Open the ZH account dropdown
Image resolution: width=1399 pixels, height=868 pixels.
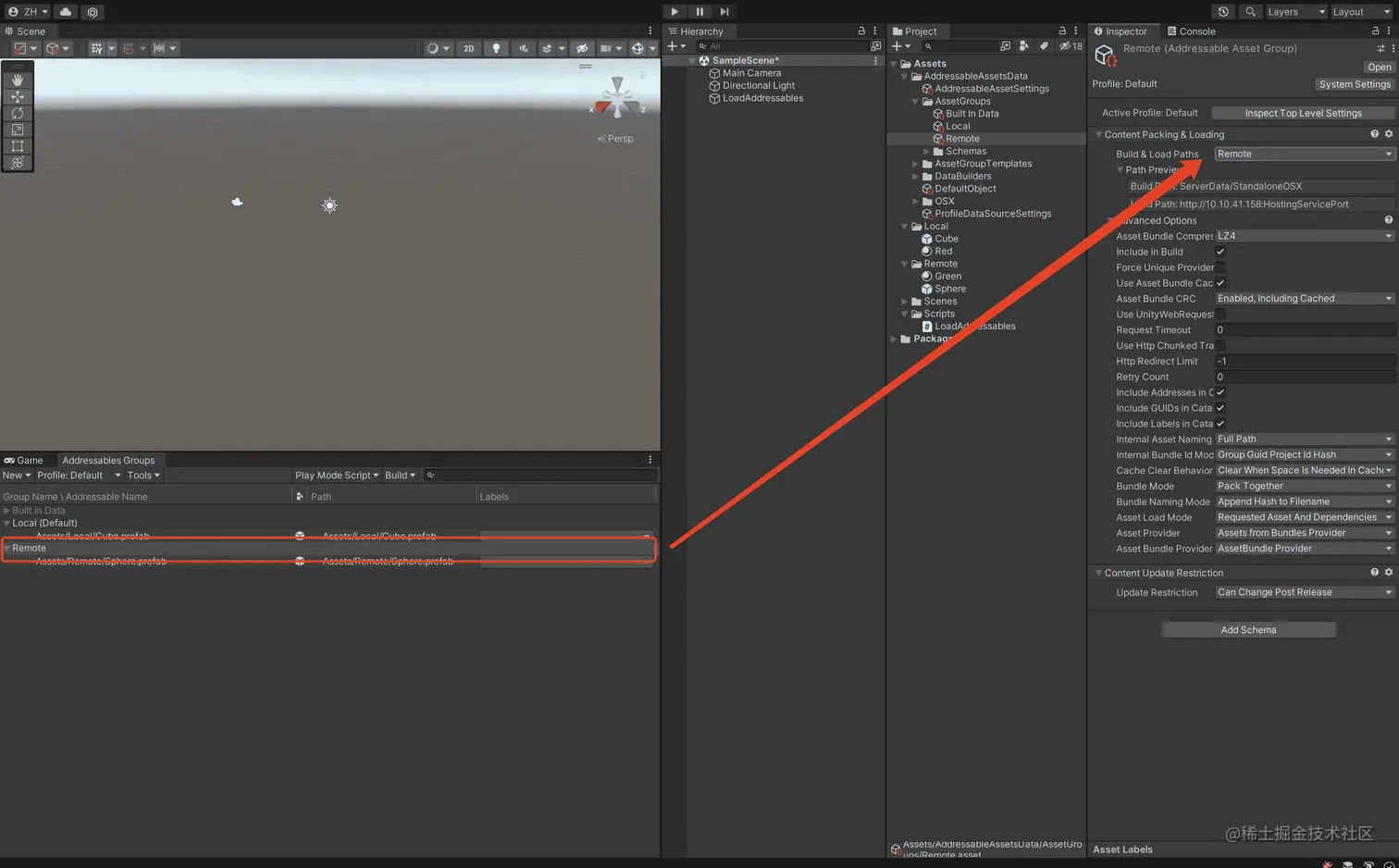[28, 12]
